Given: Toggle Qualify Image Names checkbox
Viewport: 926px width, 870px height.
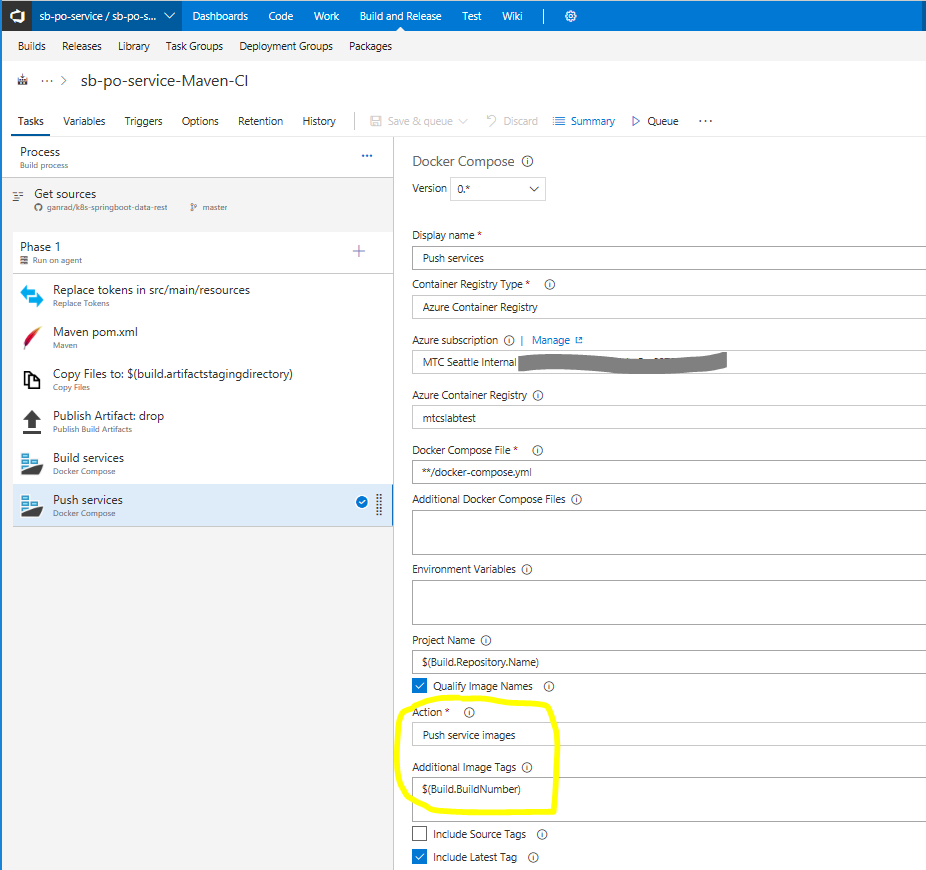Looking at the screenshot, I should point(419,686).
